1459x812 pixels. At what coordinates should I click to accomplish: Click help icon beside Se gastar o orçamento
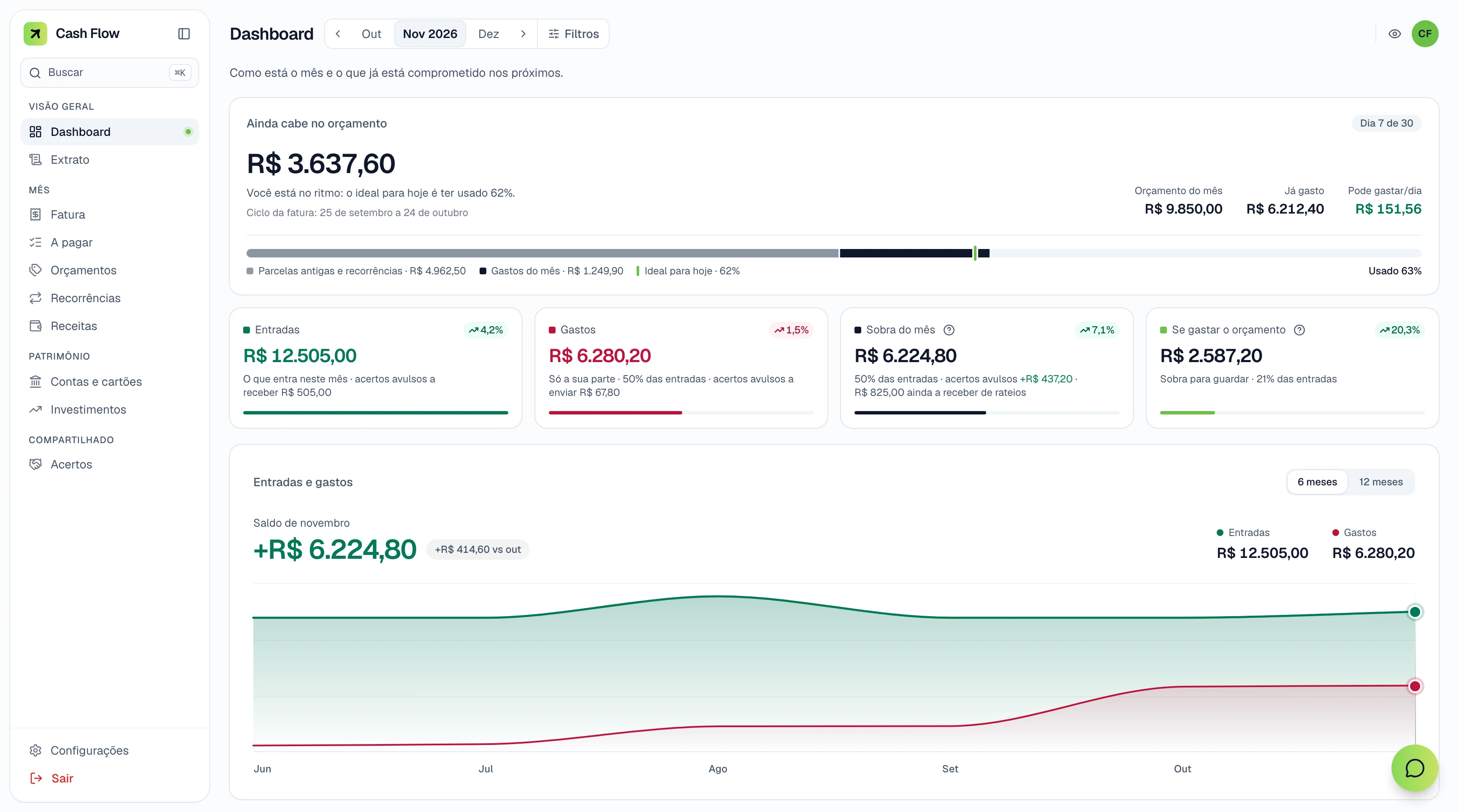1299,330
